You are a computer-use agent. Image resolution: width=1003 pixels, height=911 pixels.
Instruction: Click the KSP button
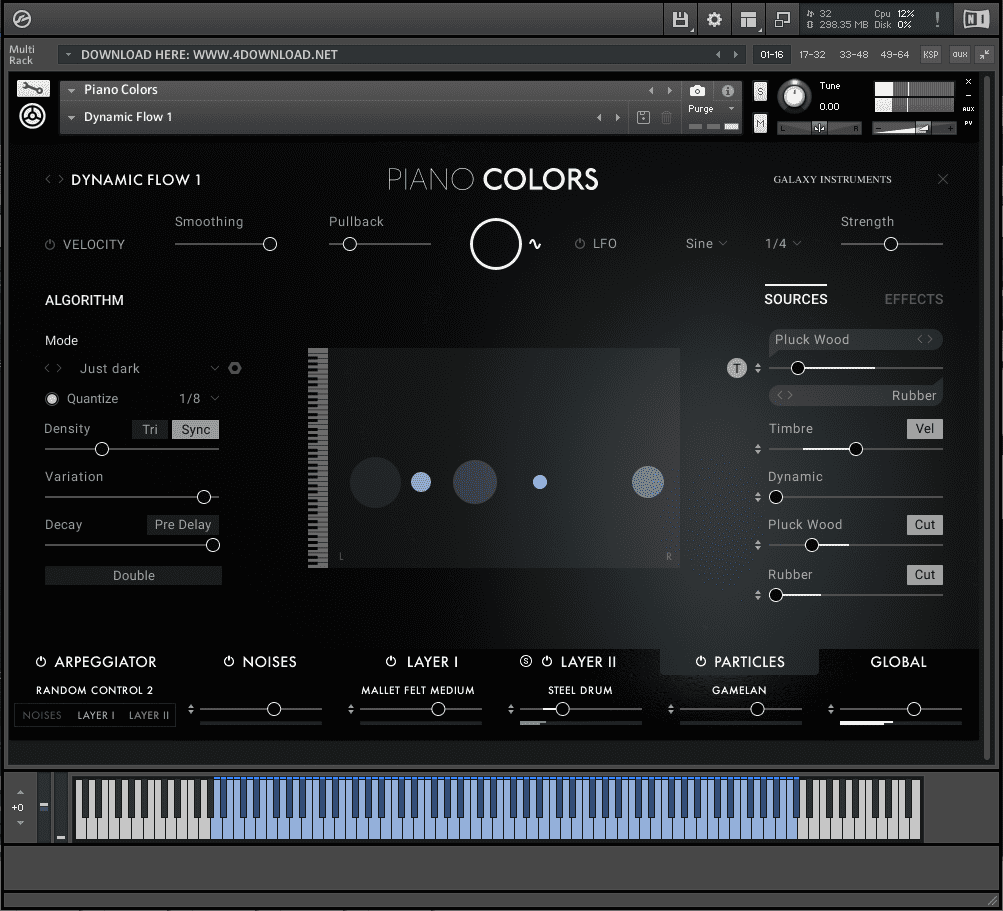930,54
